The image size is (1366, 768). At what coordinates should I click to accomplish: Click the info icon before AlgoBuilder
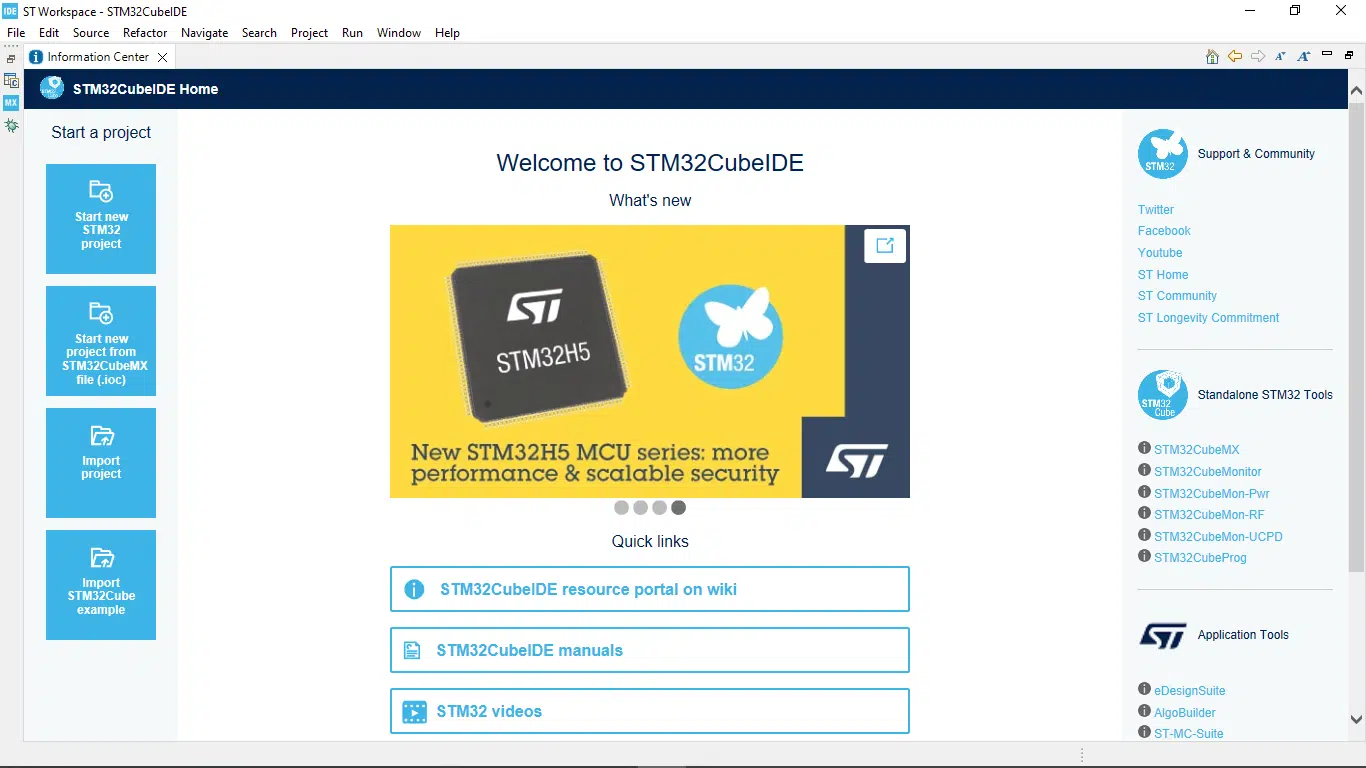tap(1144, 711)
